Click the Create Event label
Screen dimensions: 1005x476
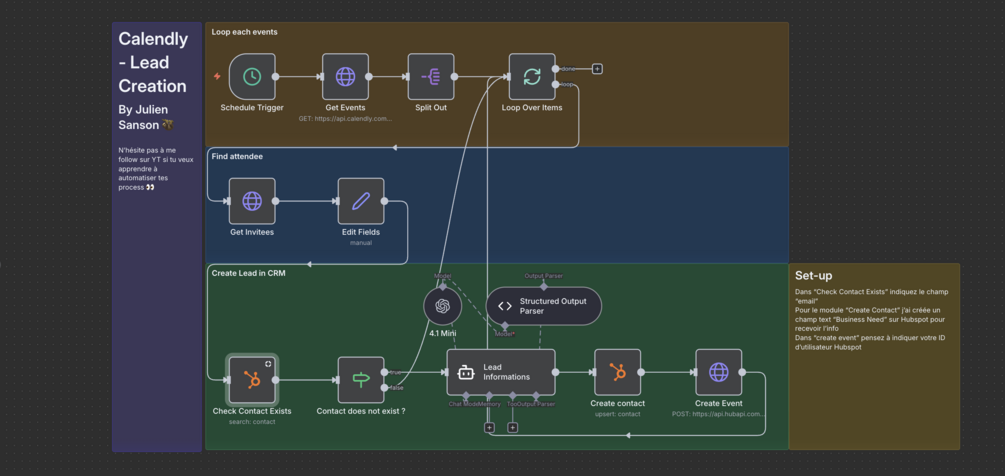(x=718, y=403)
